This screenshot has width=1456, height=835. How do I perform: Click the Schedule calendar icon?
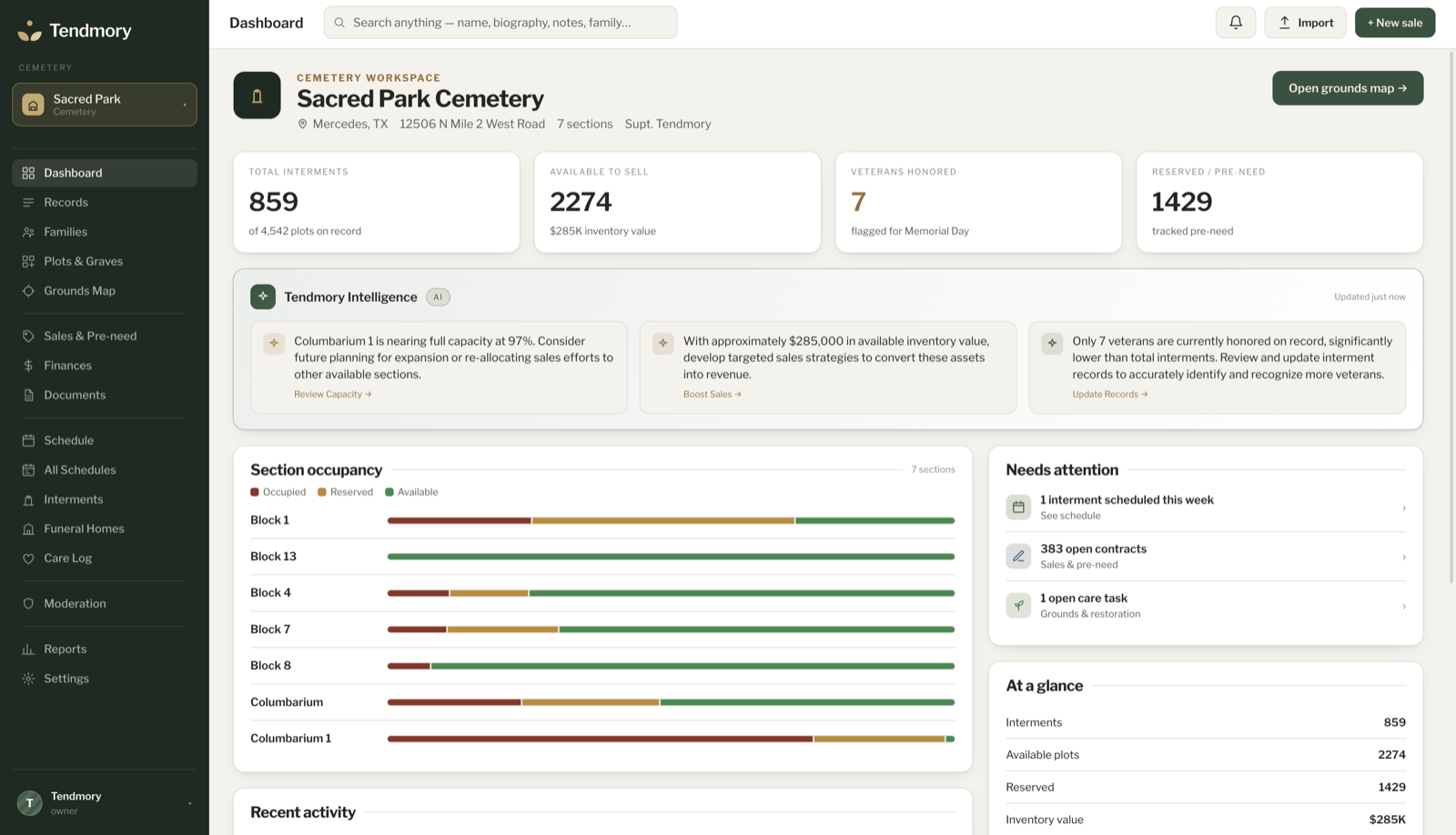pos(28,440)
